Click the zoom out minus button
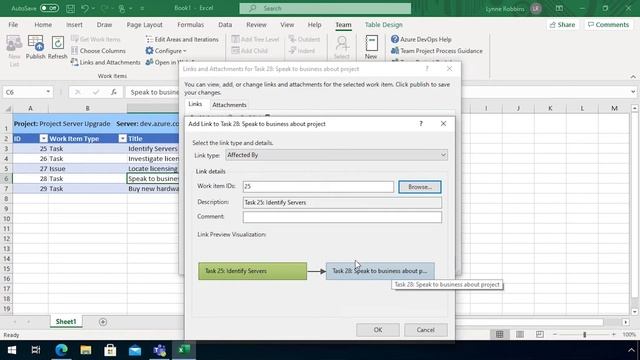 tap(555, 334)
